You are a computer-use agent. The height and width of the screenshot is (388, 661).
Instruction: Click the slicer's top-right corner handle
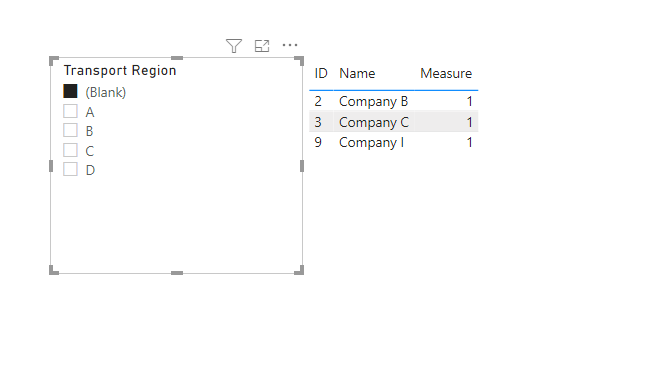coord(299,60)
